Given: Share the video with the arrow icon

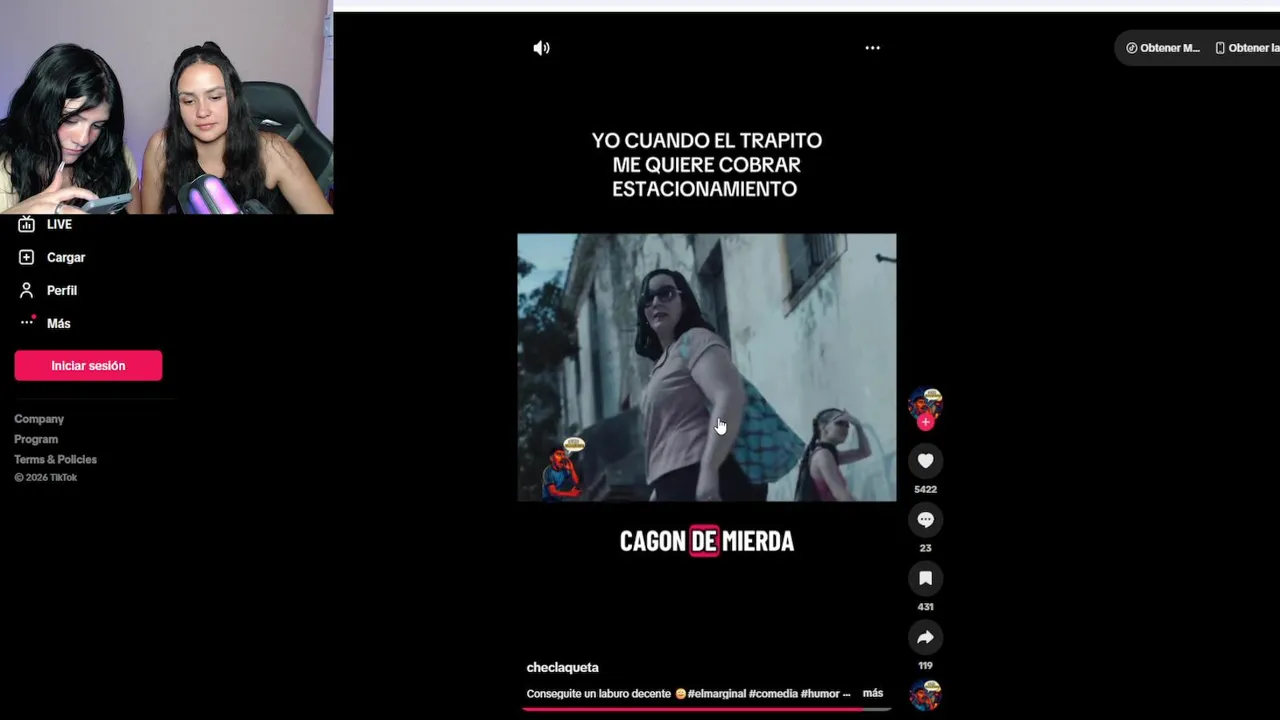Looking at the screenshot, I should pyautogui.click(x=925, y=637).
